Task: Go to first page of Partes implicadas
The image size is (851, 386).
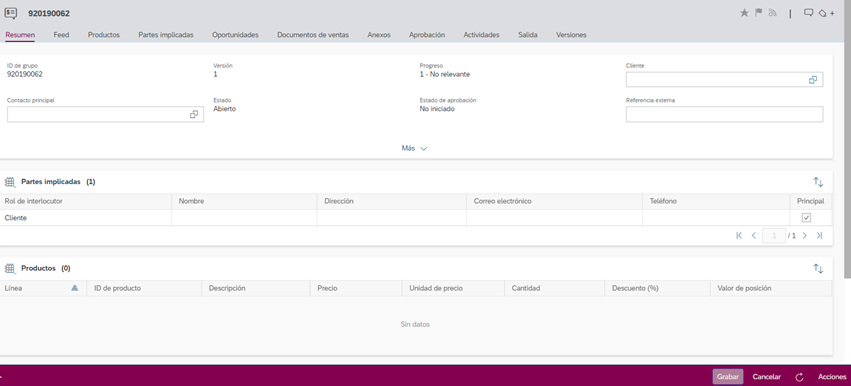Action: coord(739,236)
